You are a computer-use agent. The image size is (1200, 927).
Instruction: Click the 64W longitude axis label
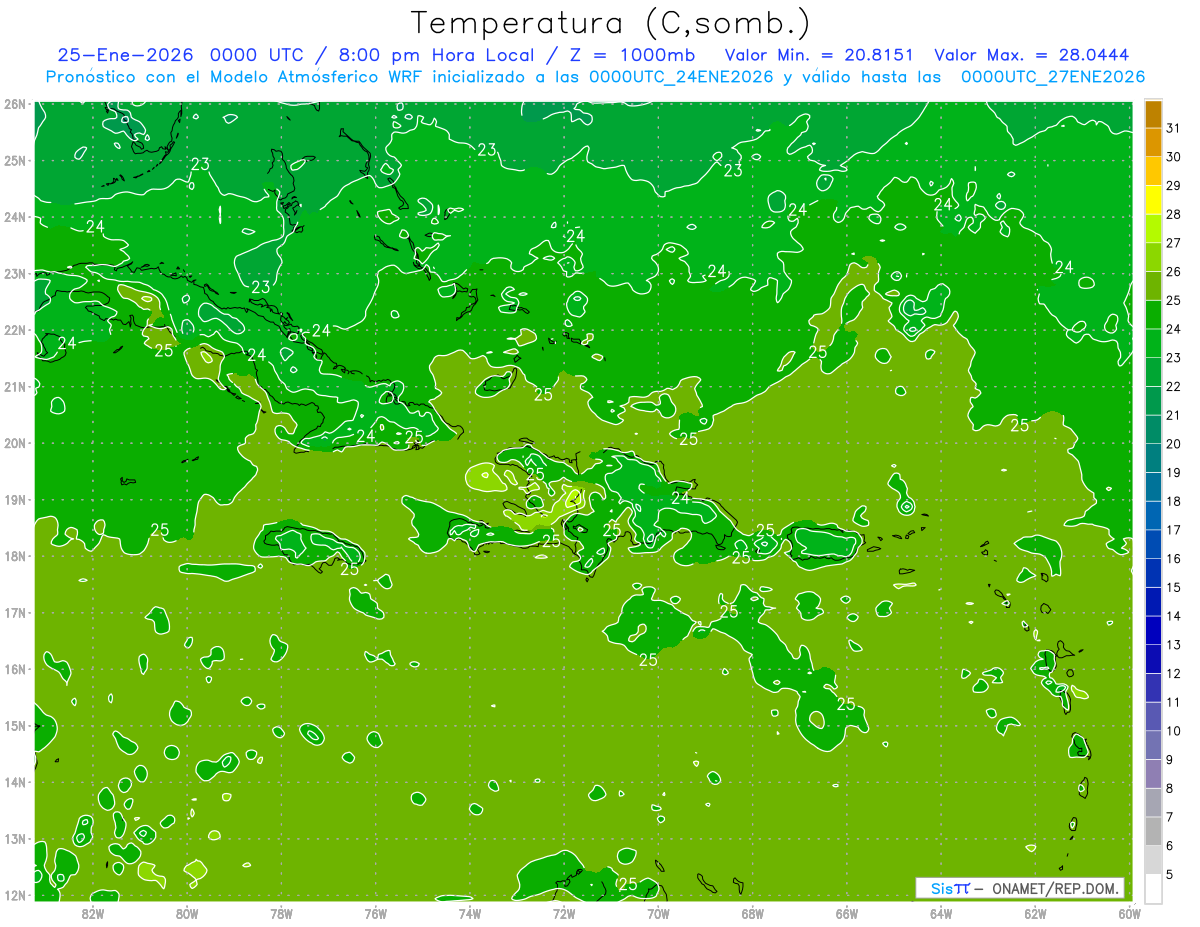[941, 913]
